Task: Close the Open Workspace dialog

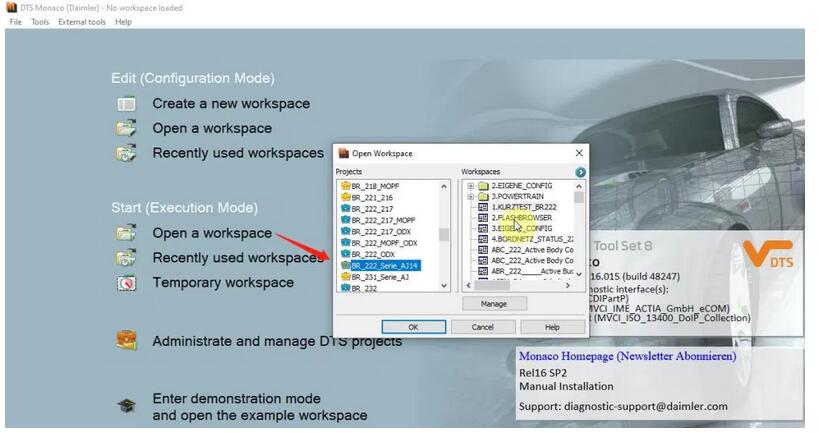Action: pos(579,153)
